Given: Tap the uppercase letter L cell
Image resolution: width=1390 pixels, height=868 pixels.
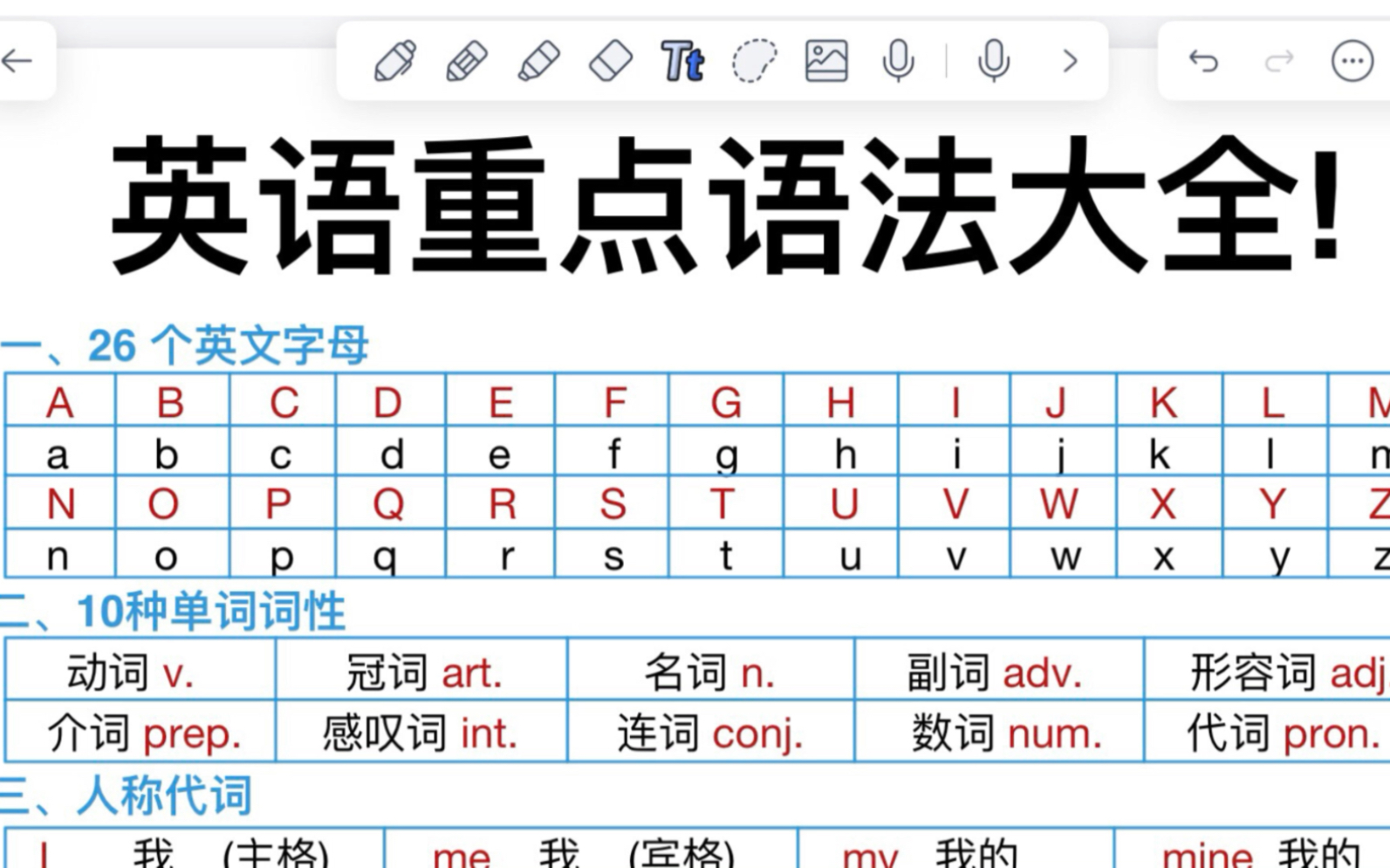Looking at the screenshot, I should [x=1275, y=400].
